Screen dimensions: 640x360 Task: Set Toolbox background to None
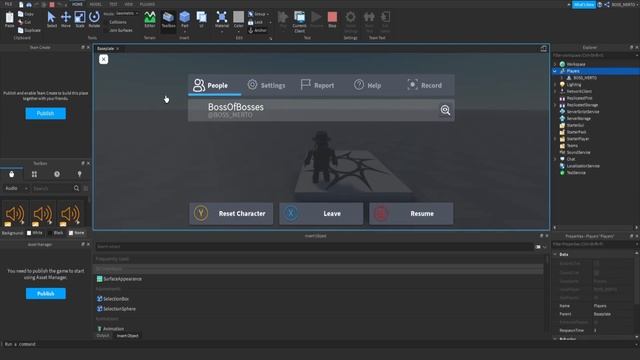pyautogui.click(x=76, y=233)
